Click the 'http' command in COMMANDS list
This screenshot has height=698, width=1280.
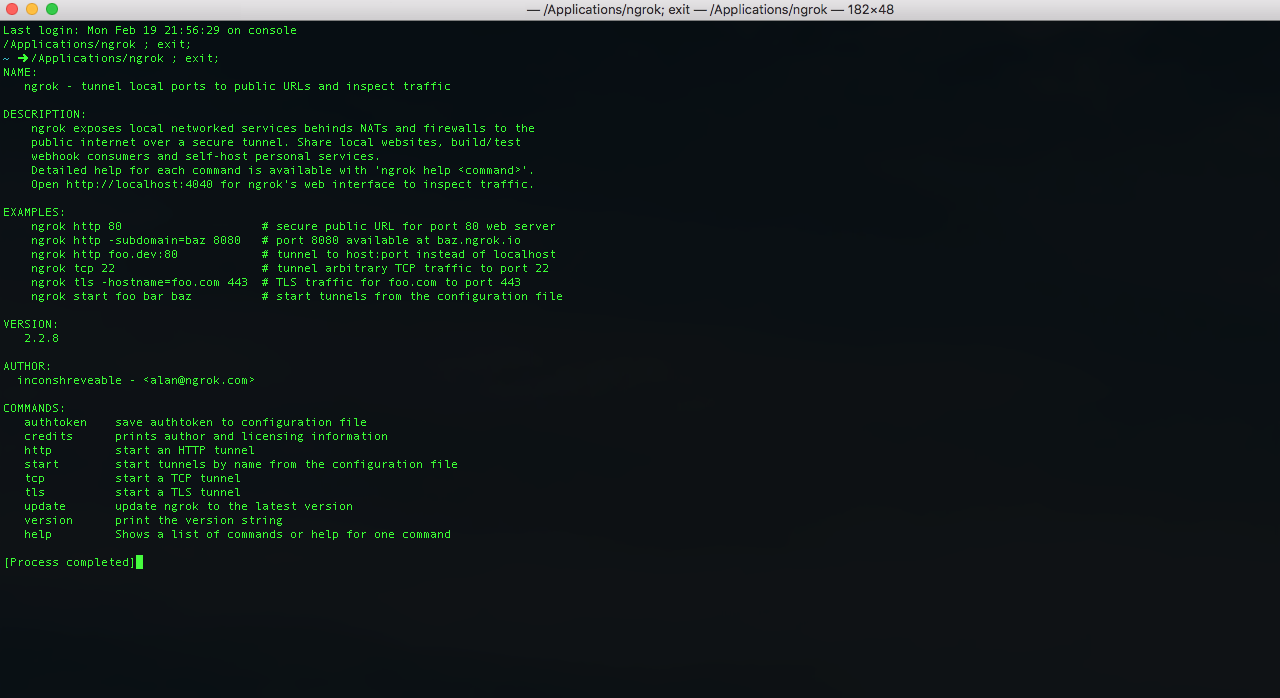point(38,450)
